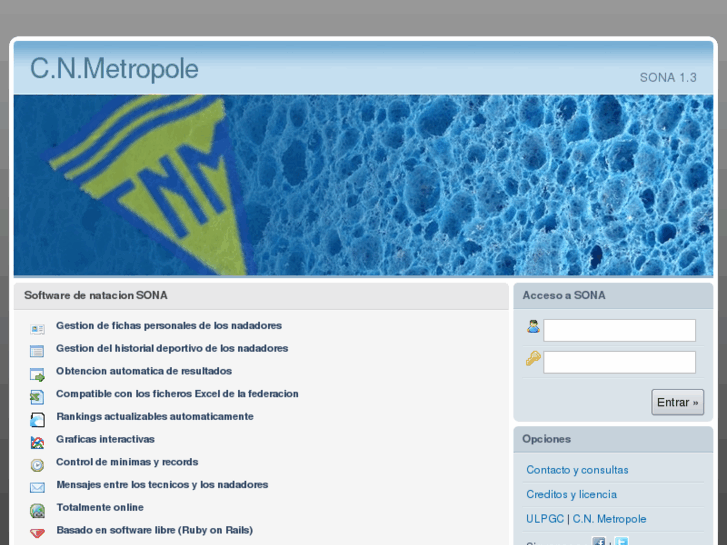Click the user avatar icon in Acceso a SONA
Screen dimensions: 727x545
[x=533, y=327]
